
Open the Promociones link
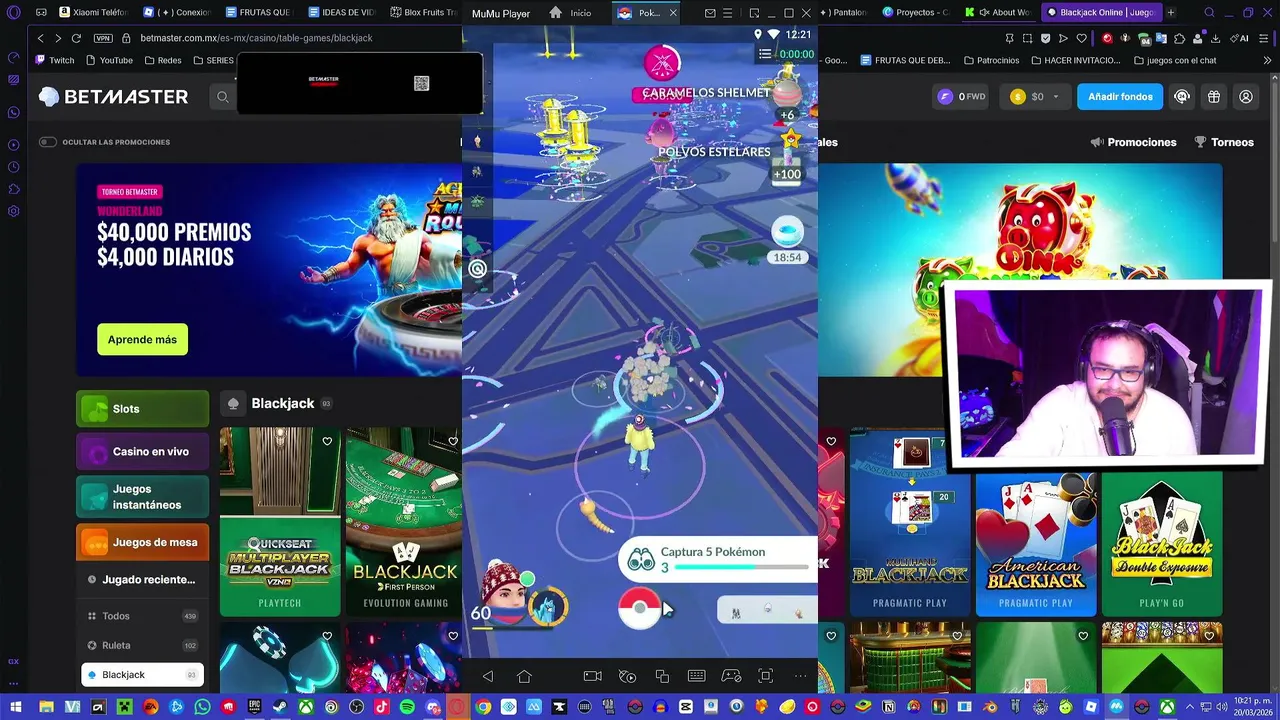point(1133,142)
